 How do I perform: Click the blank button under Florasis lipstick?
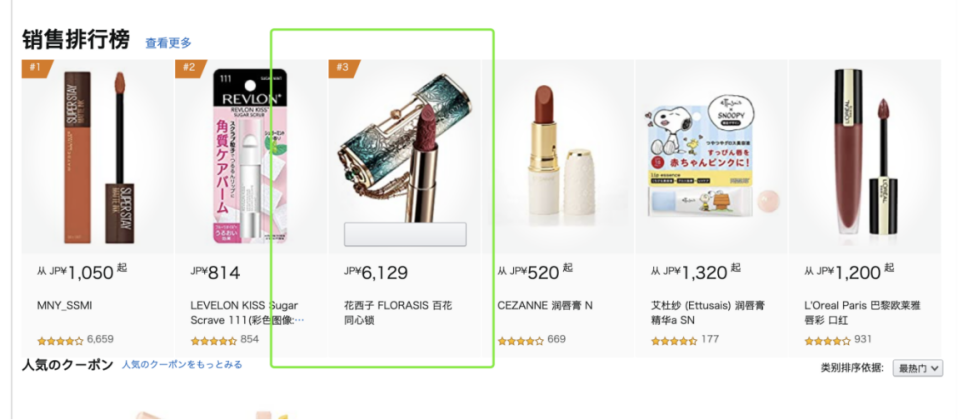tap(405, 234)
